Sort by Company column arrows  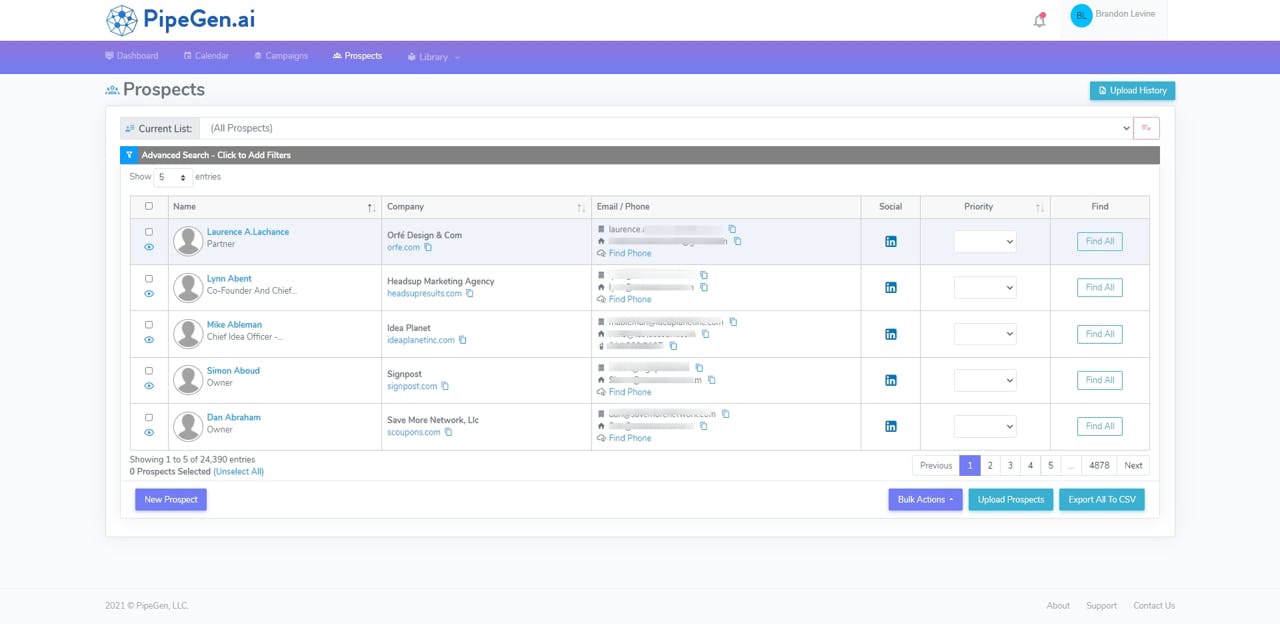tap(581, 207)
